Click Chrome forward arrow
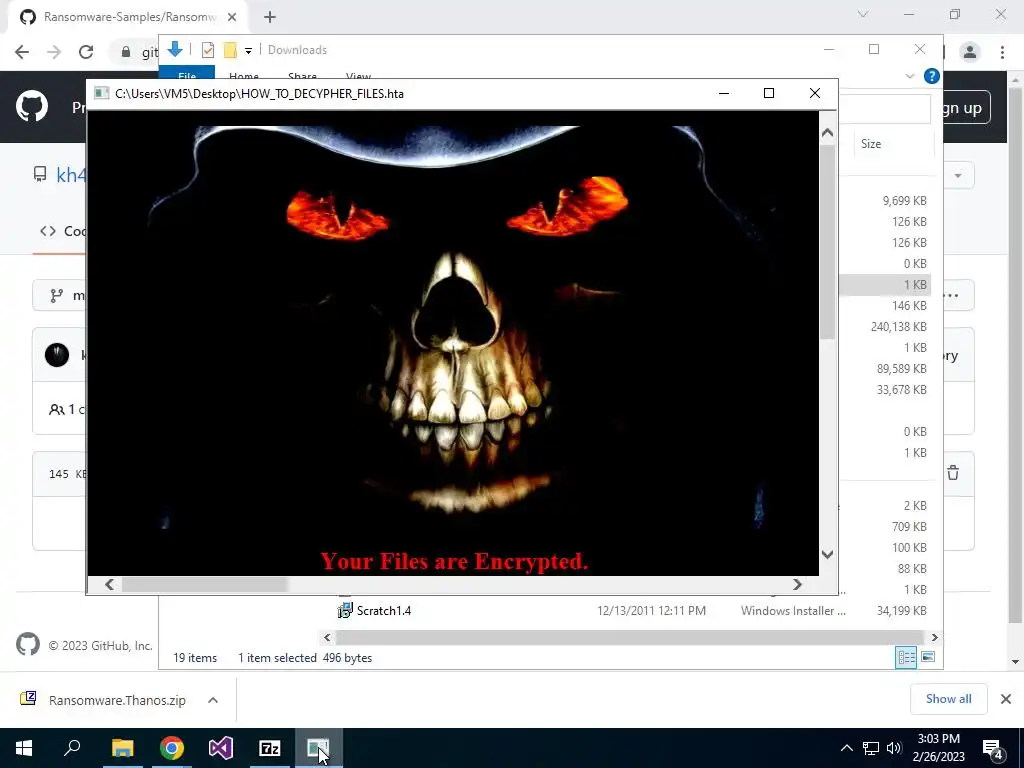Viewport: 1024px width, 768px height. click(x=54, y=52)
